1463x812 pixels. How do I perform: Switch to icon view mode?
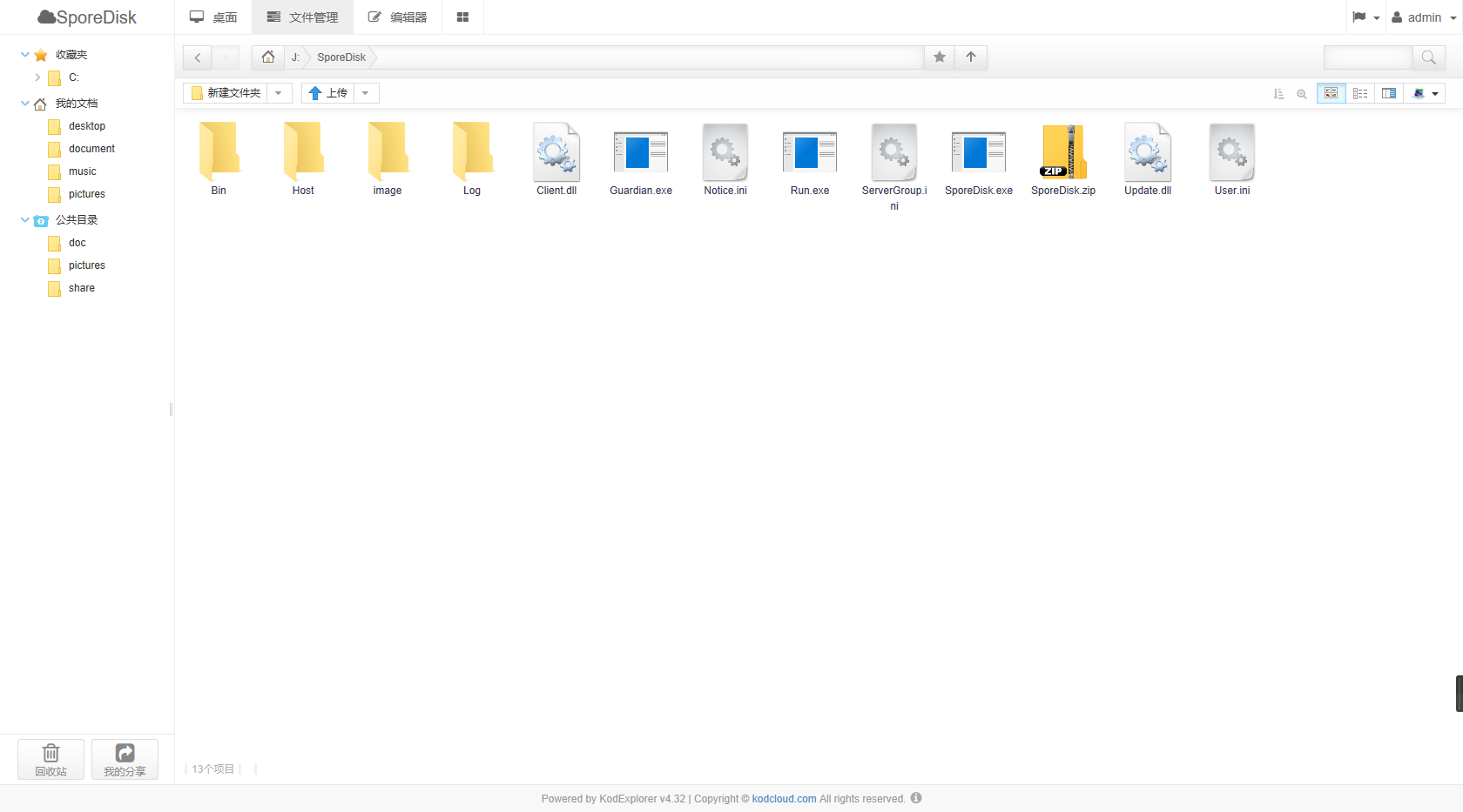point(1332,93)
